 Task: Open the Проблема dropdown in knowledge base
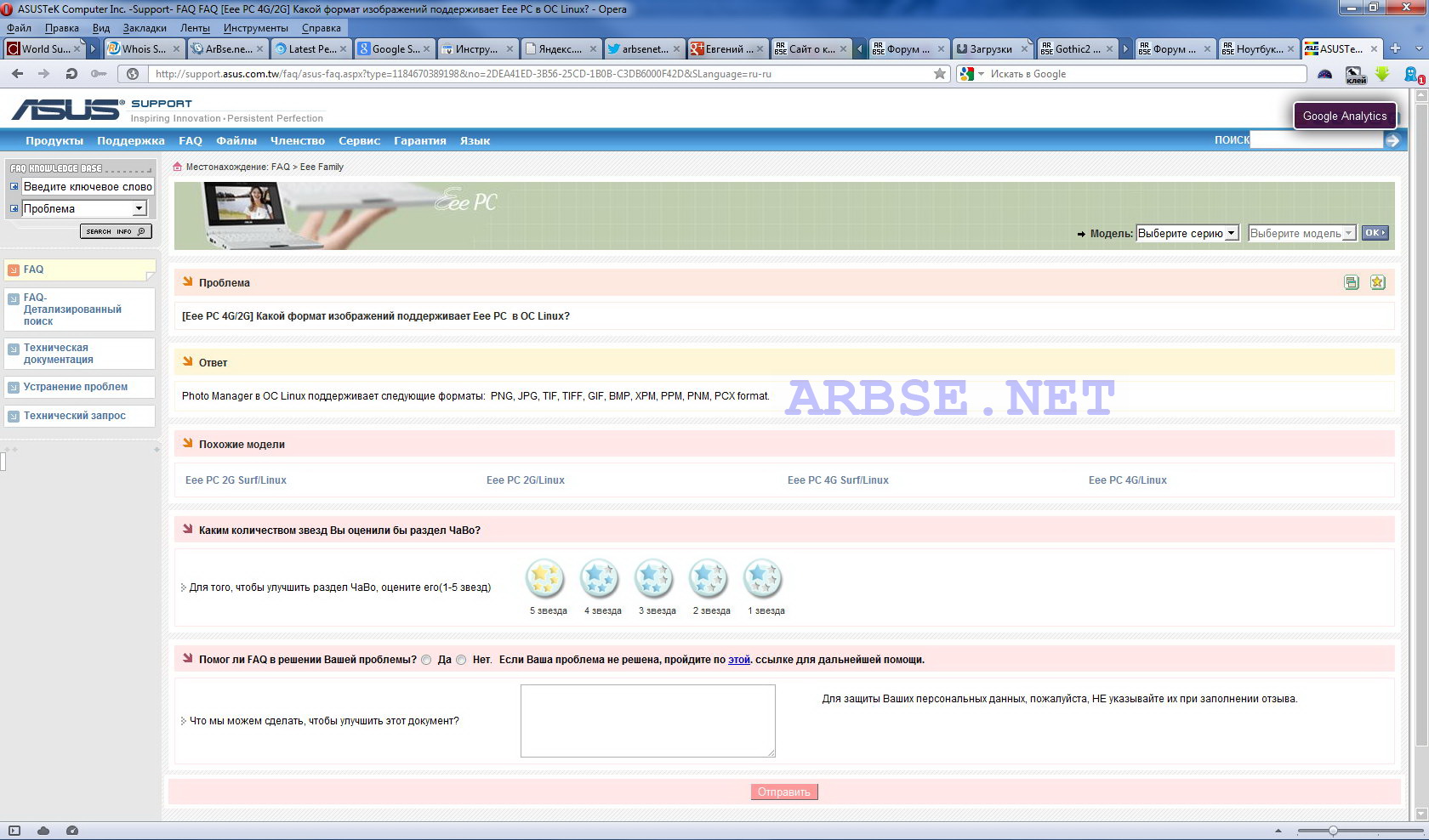[x=84, y=208]
